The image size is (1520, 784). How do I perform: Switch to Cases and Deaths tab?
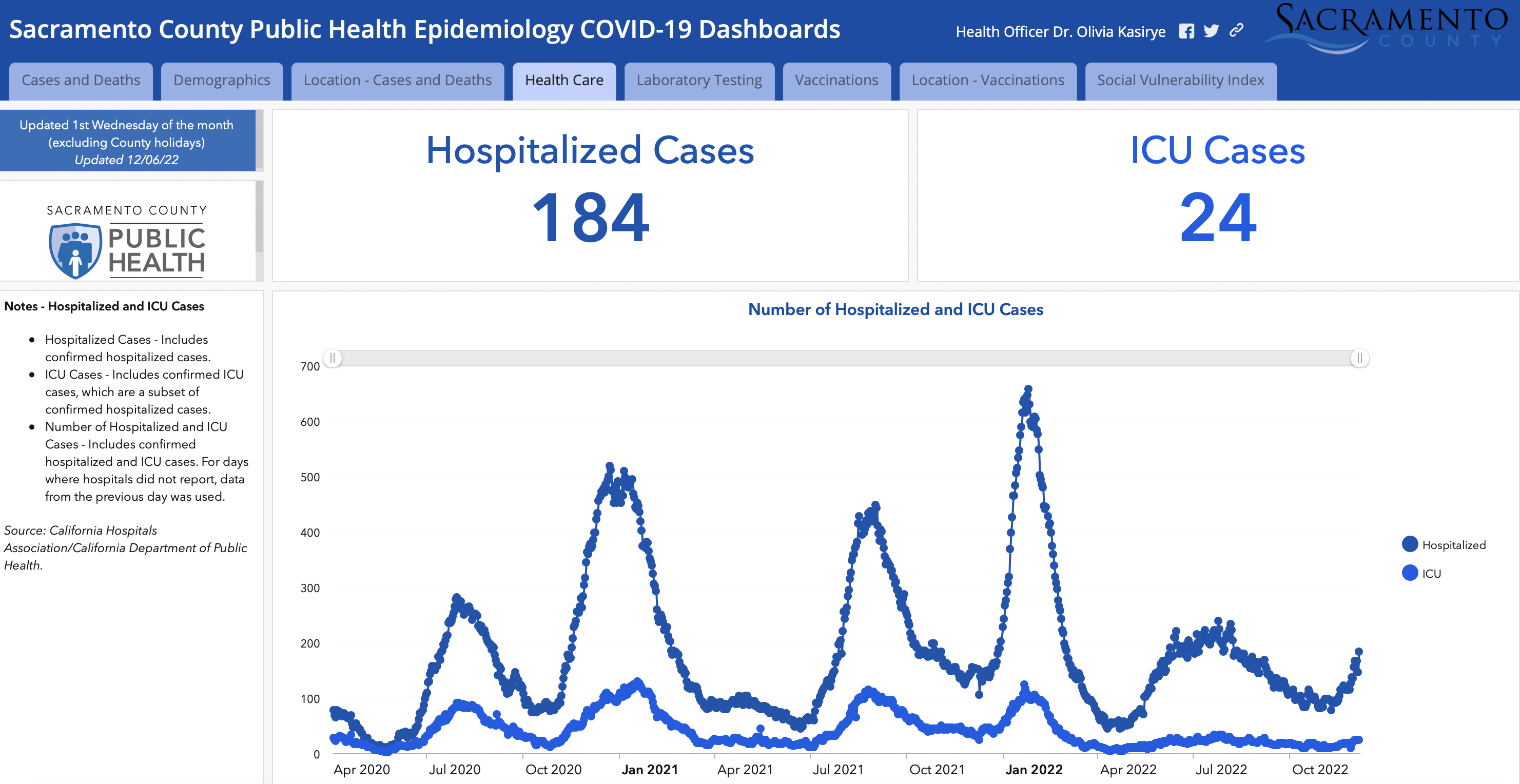(x=81, y=81)
